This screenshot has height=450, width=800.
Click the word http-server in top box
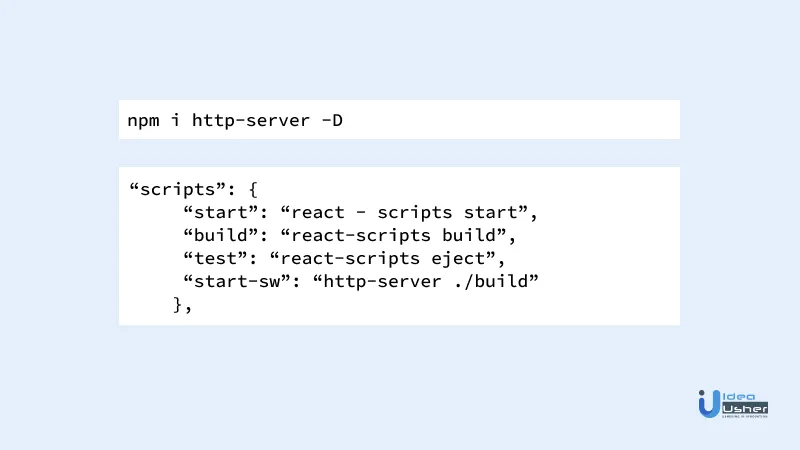[x=251, y=120]
